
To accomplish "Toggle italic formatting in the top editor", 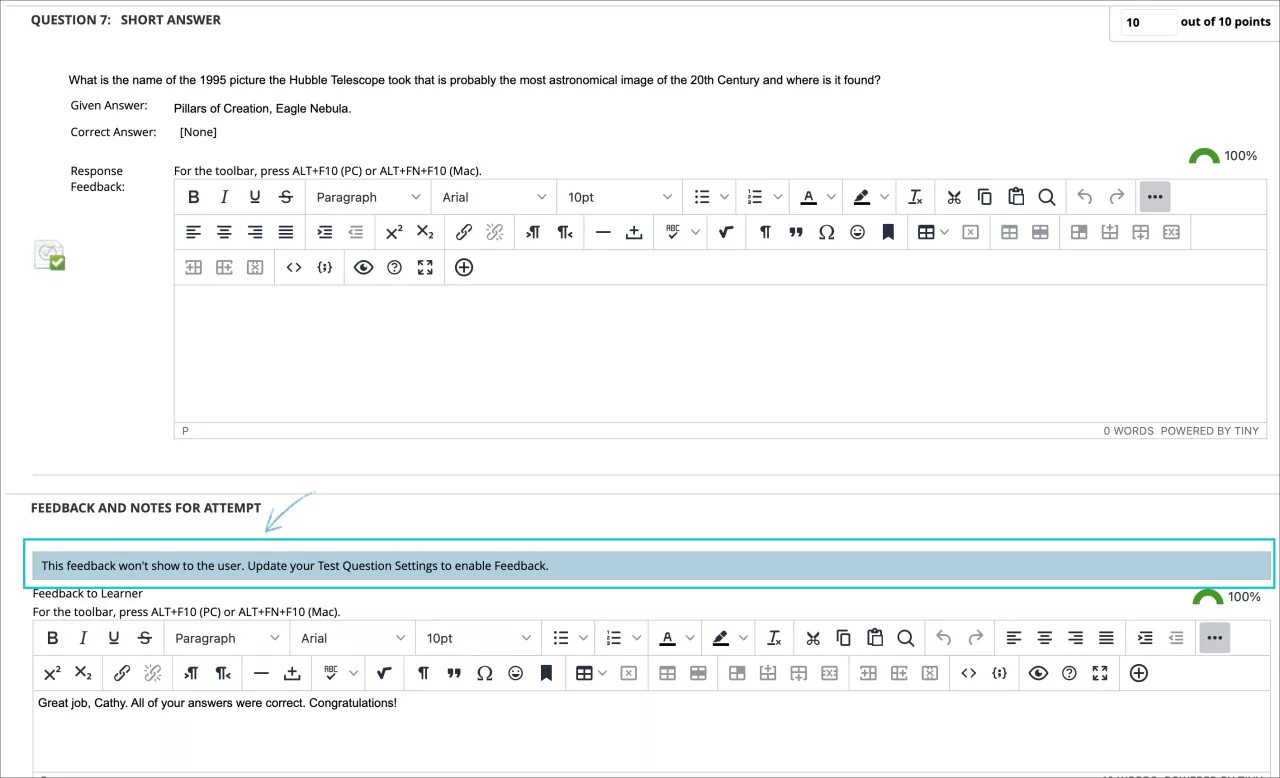I will pos(224,196).
